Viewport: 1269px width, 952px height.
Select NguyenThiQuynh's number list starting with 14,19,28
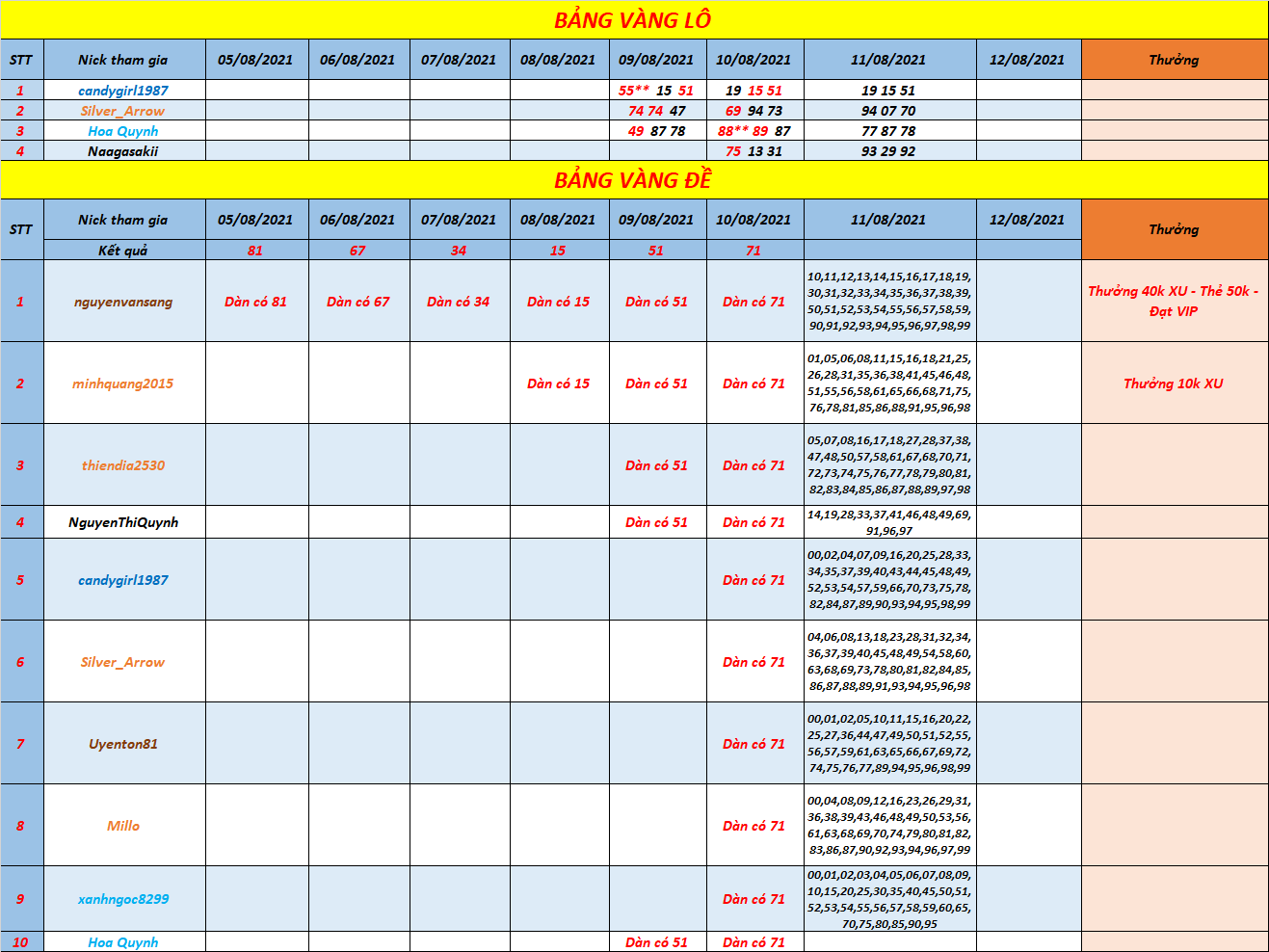coord(889,522)
